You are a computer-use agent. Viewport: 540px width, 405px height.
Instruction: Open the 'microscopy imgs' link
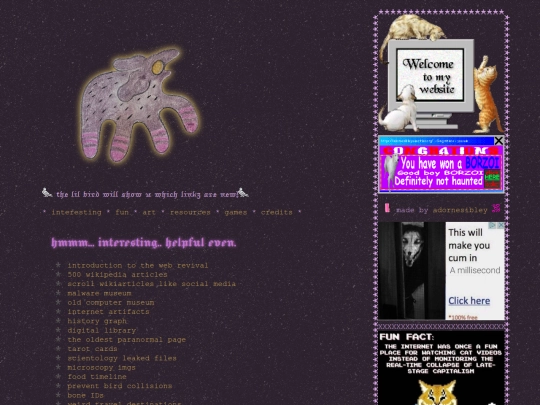[101, 367]
